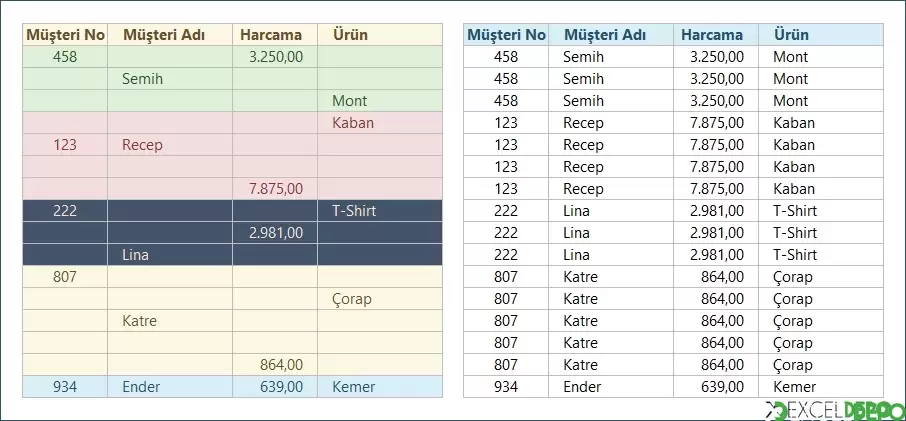Click cell containing 458 in left table
Viewport: 906px width, 421px height.
(65, 57)
